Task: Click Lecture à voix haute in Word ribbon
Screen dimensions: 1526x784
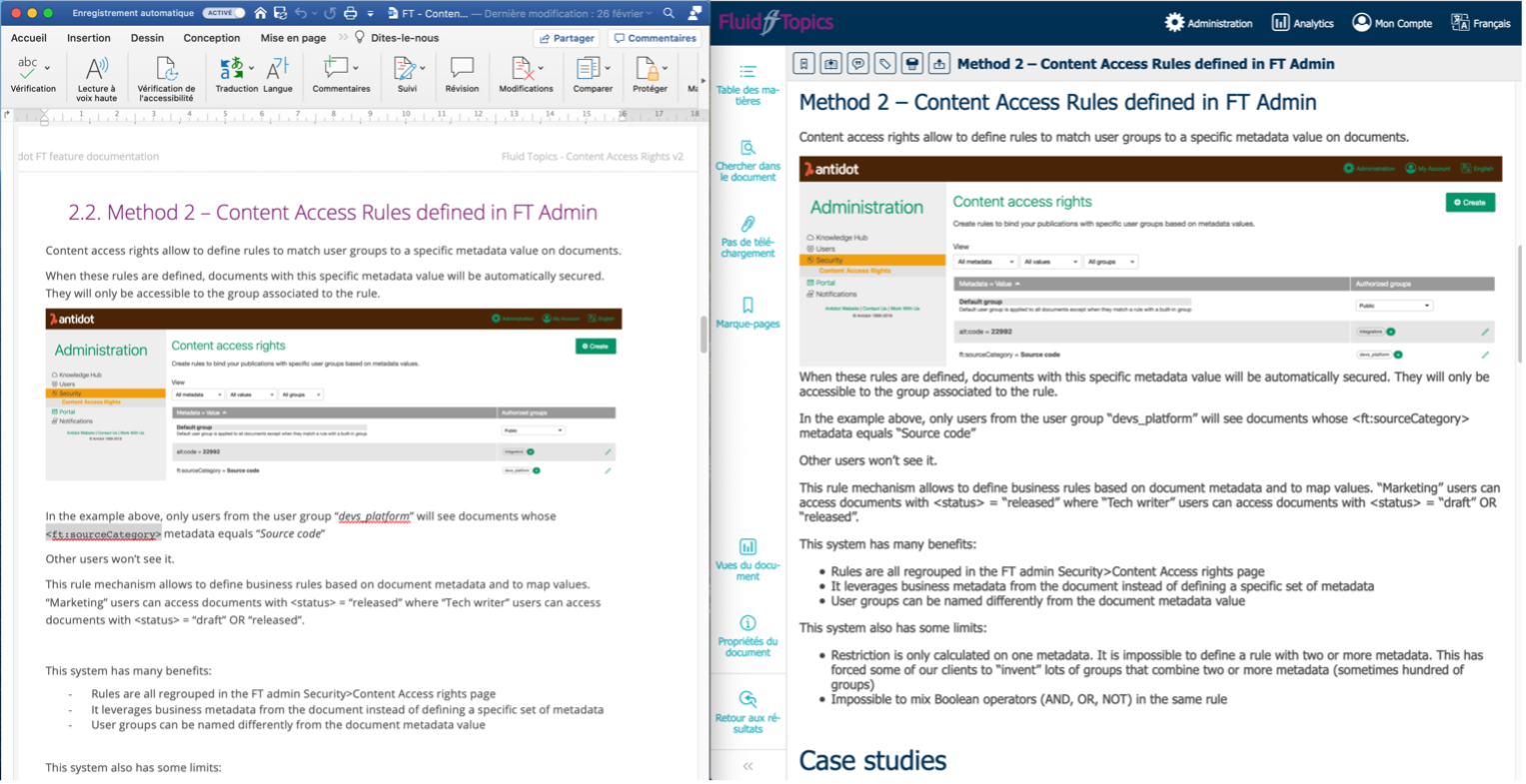Action: 97,78
